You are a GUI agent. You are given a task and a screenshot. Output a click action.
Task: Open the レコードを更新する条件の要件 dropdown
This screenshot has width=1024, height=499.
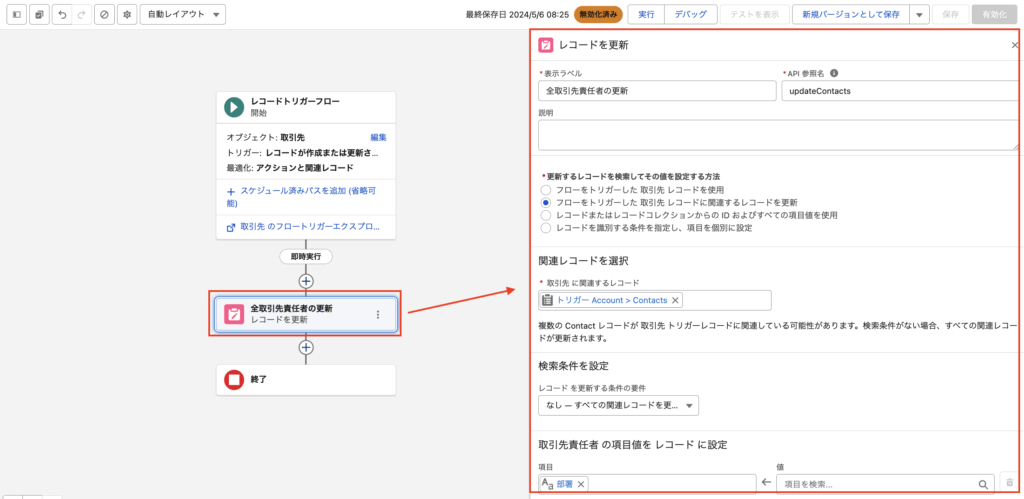617,405
